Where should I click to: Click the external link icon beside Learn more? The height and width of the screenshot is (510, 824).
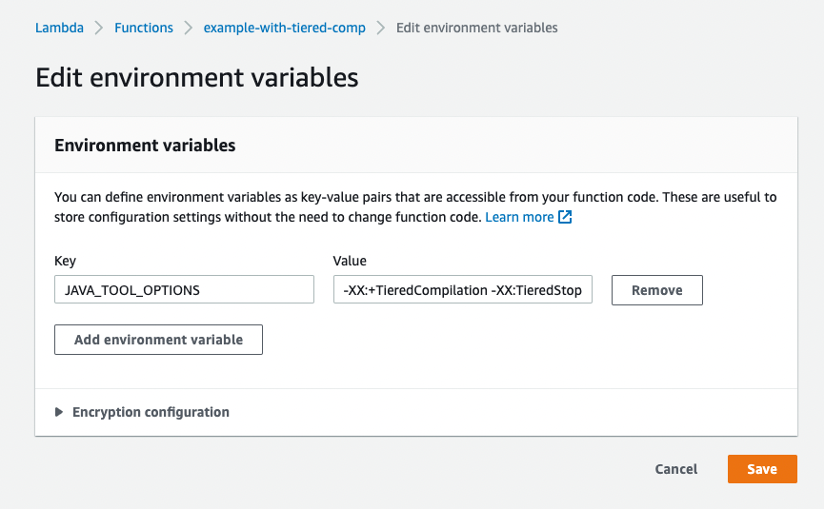click(565, 217)
